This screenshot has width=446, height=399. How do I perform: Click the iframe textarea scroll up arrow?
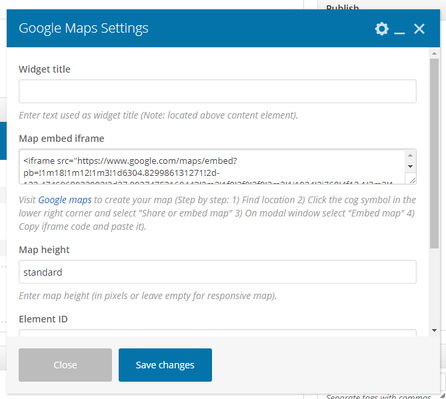pos(410,155)
